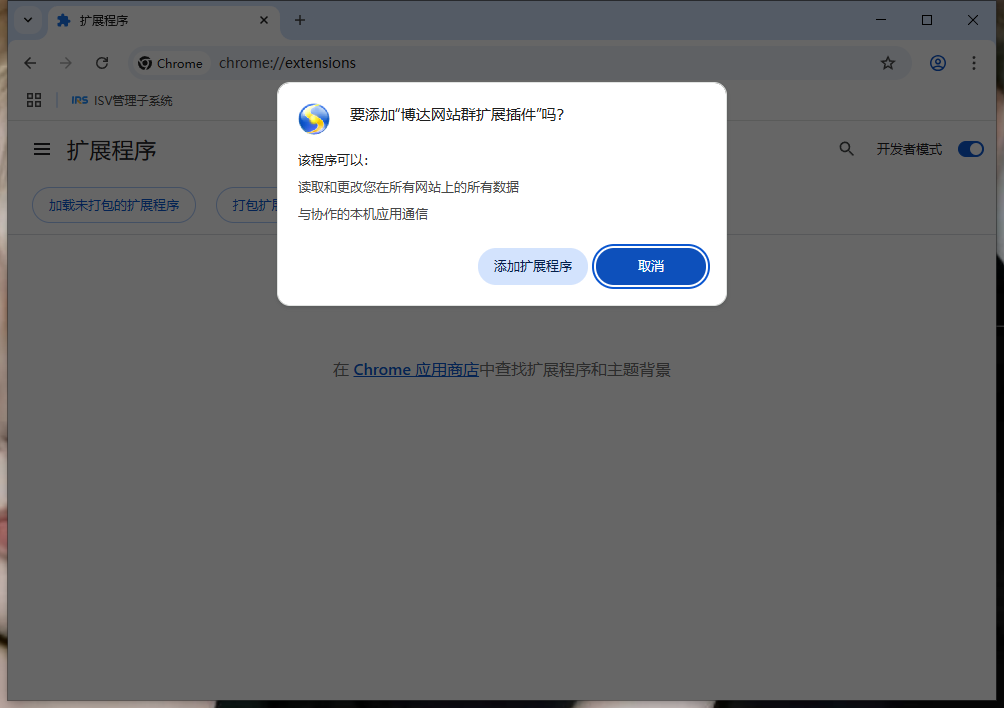Click the 与协作的本机应用通信 text
The image size is (1004, 708).
coord(363,214)
